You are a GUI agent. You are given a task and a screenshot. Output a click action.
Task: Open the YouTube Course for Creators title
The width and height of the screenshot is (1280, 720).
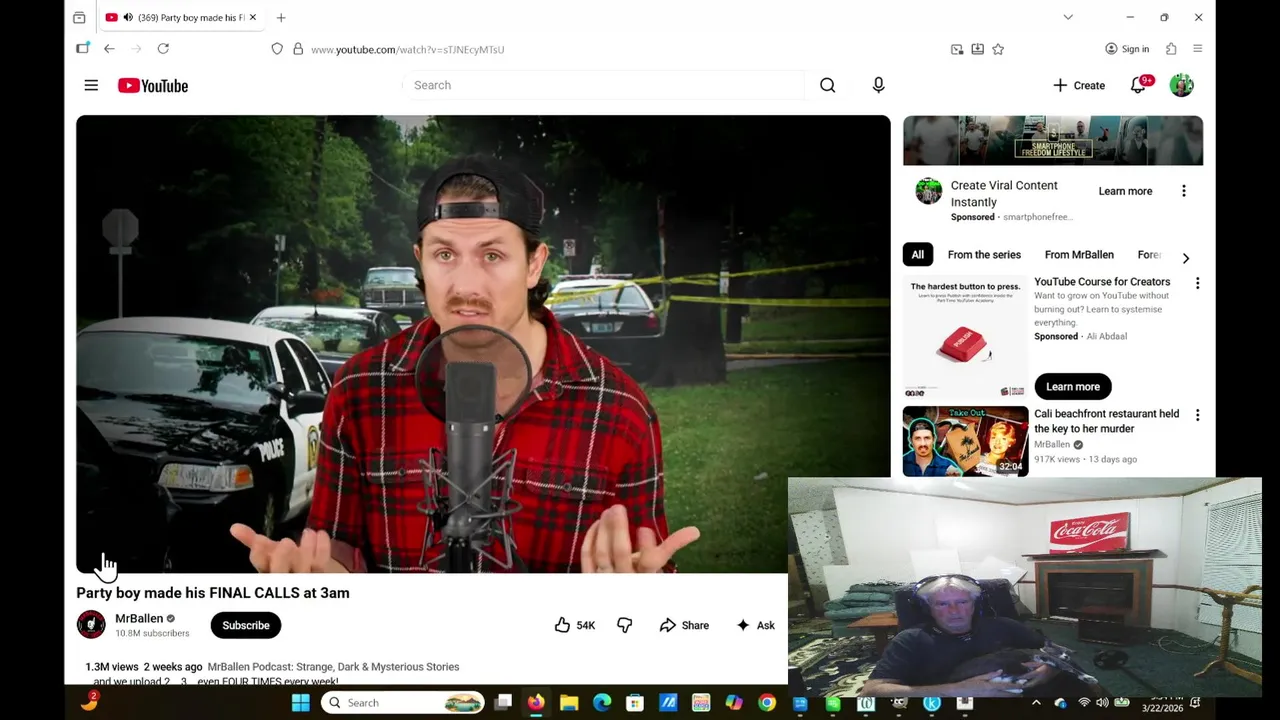(x=1102, y=282)
